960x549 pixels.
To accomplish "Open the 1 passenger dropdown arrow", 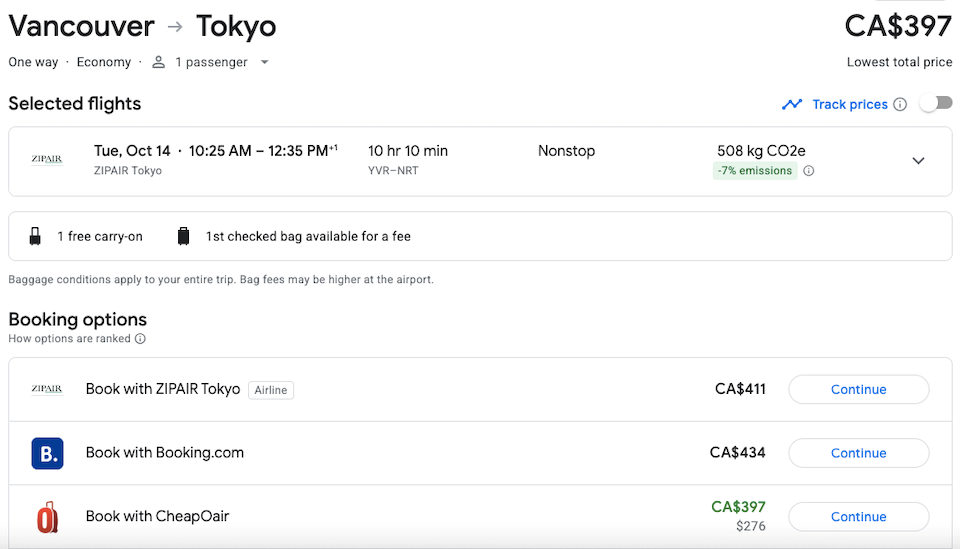I will click(x=264, y=62).
